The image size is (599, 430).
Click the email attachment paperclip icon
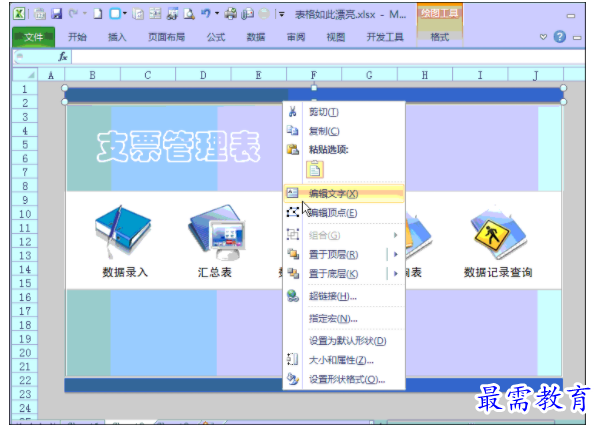248,14
